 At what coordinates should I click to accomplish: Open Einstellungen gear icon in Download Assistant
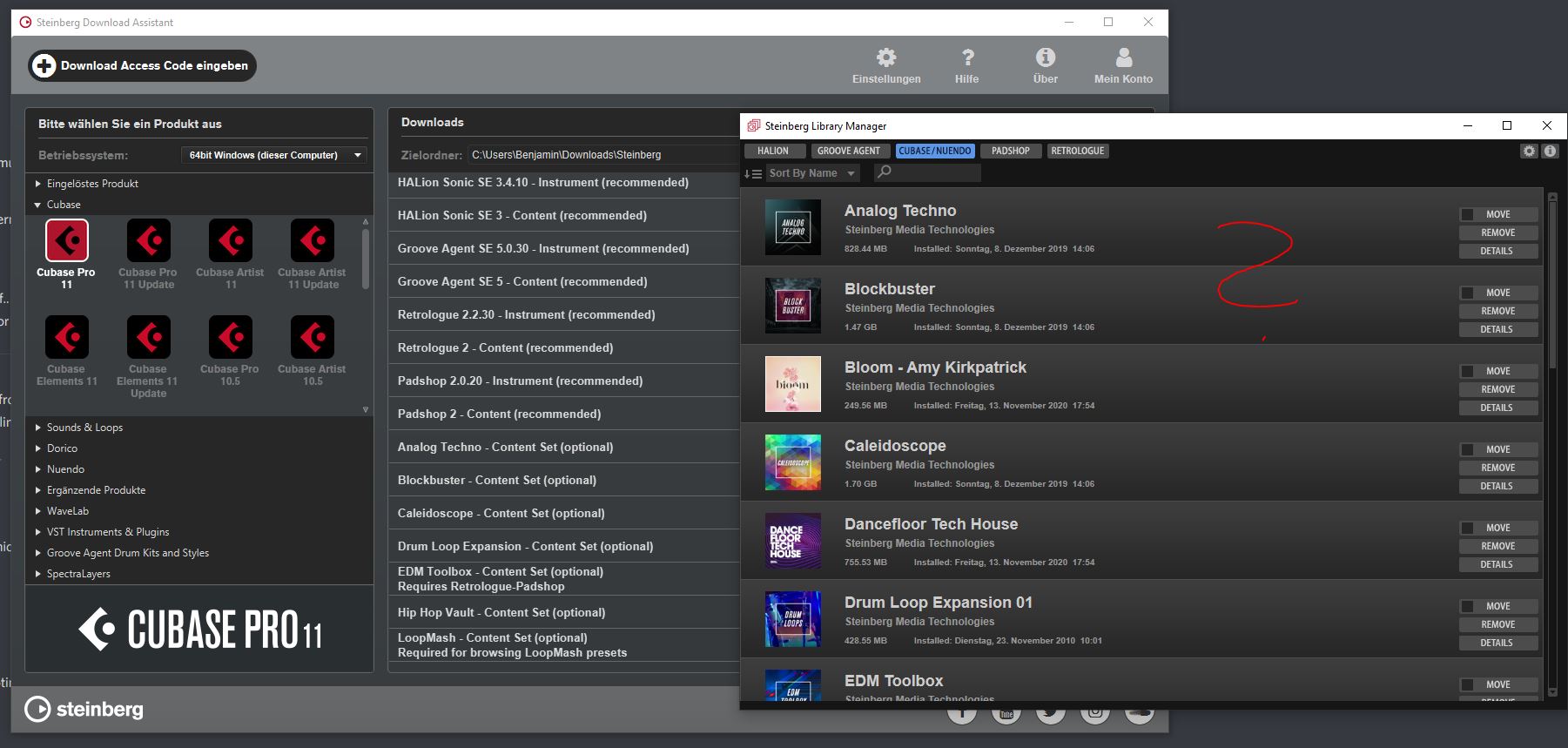coord(886,57)
